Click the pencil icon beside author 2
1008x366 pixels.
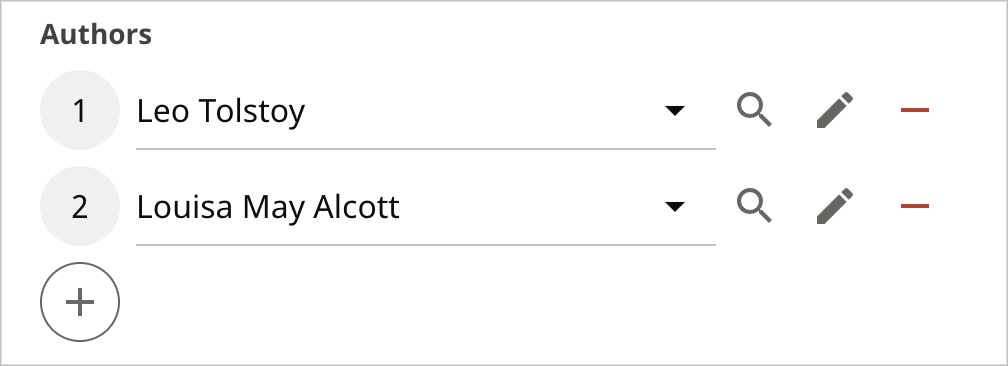pos(834,206)
